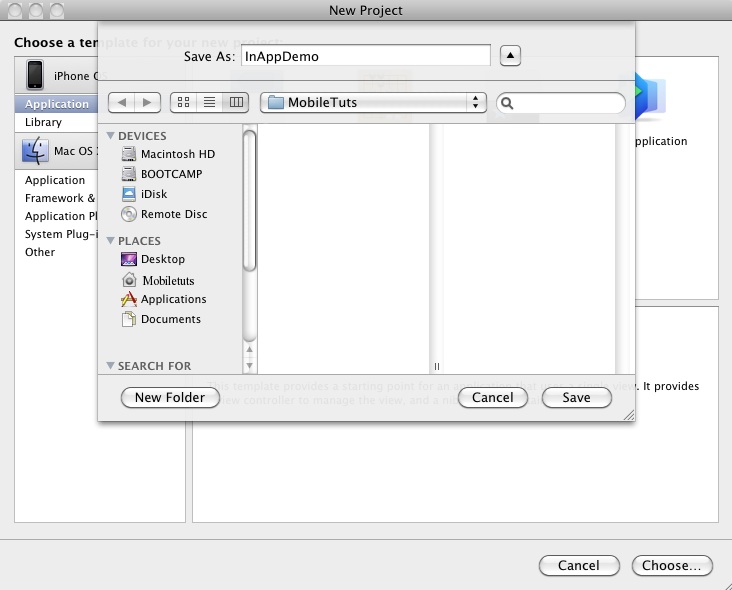Select the partly hidden application template icon

(x=651, y=97)
